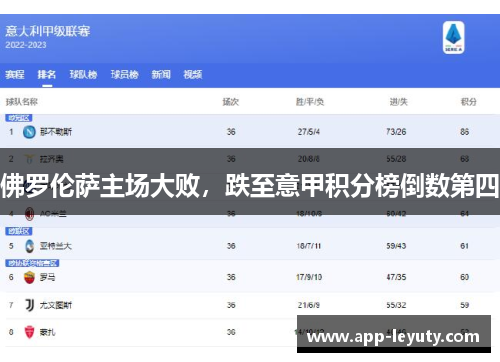Open the 赛程 schedule tab
The width and height of the screenshot is (500, 362).
15,74
